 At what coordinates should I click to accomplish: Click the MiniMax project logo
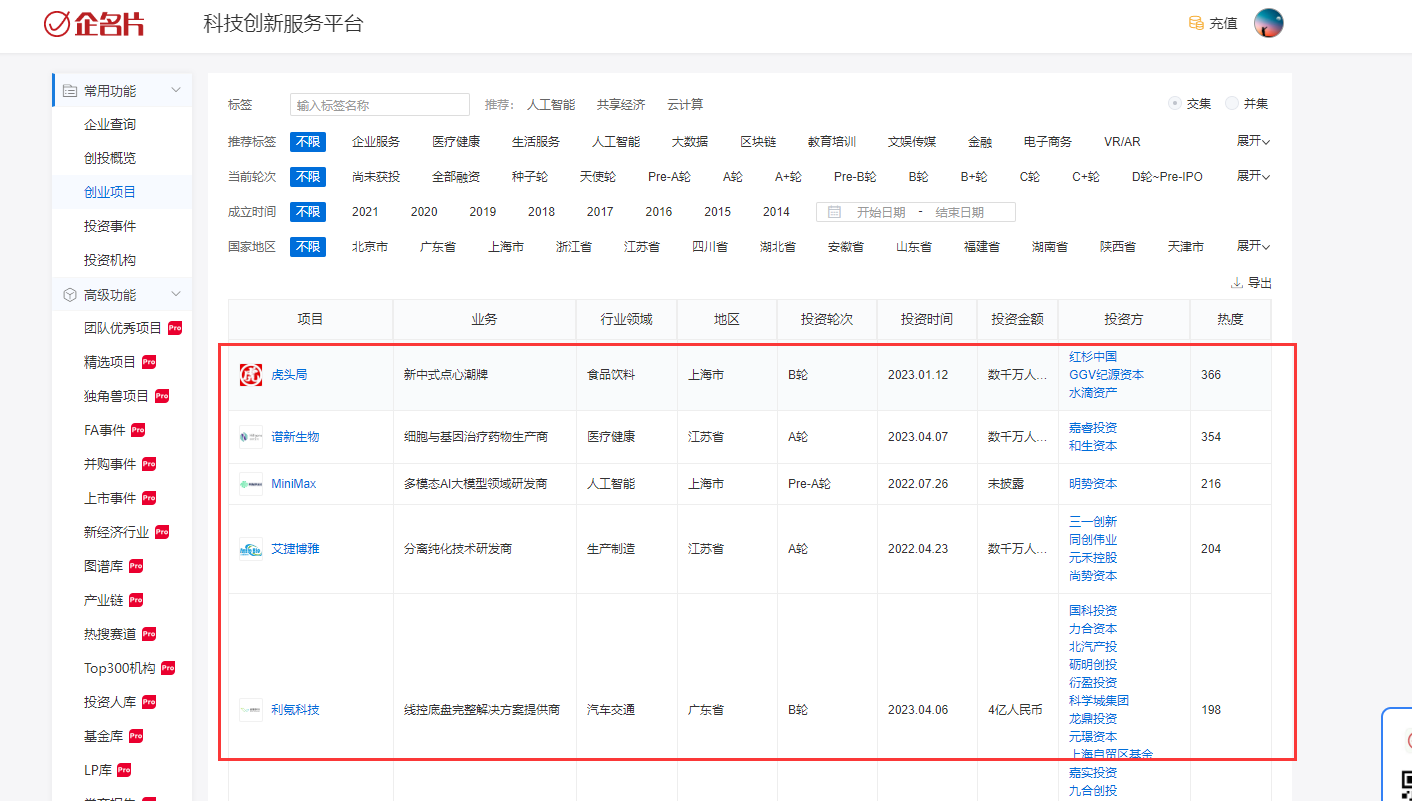(x=251, y=484)
